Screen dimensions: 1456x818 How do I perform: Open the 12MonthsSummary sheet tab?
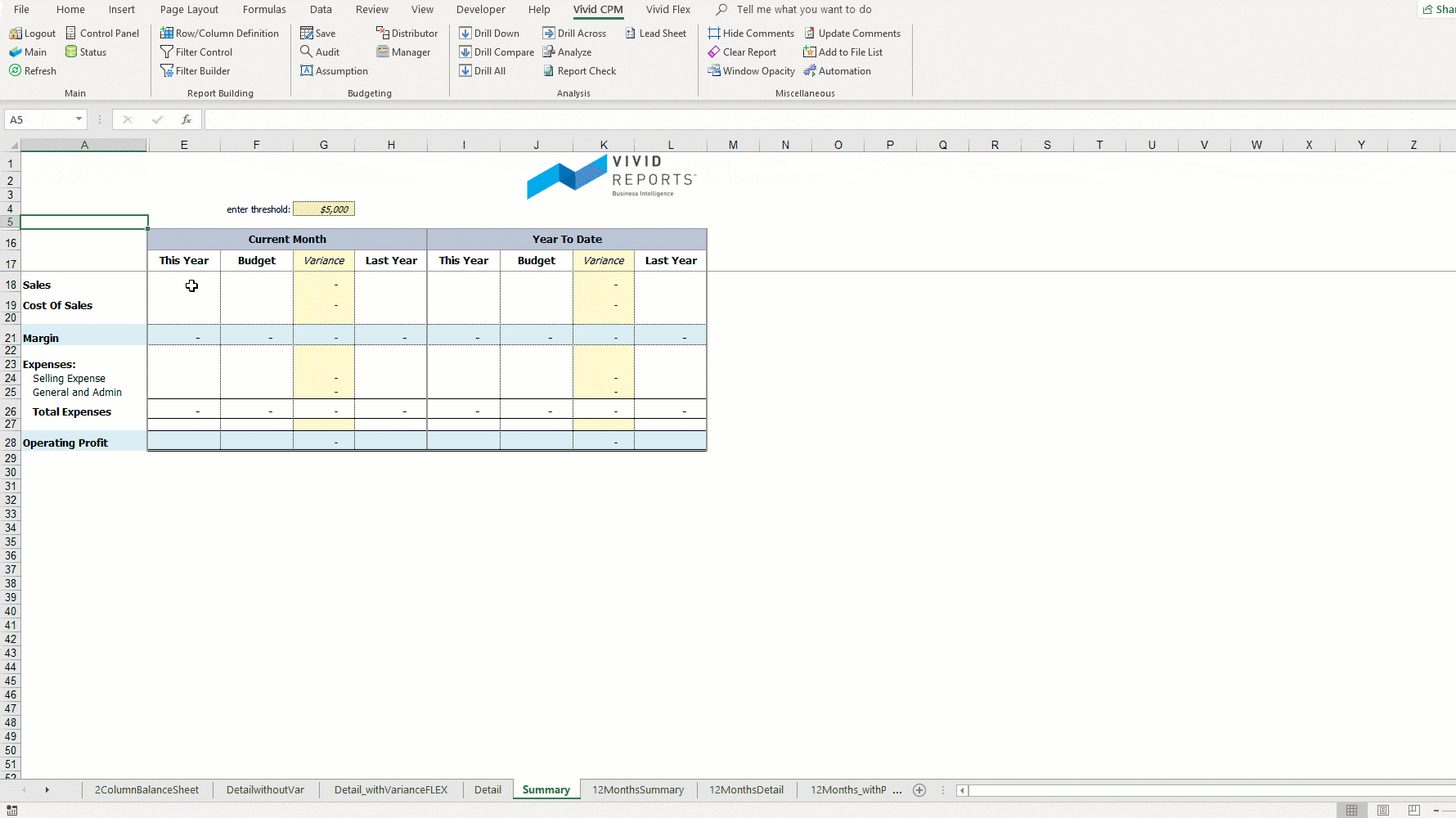pos(638,790)
